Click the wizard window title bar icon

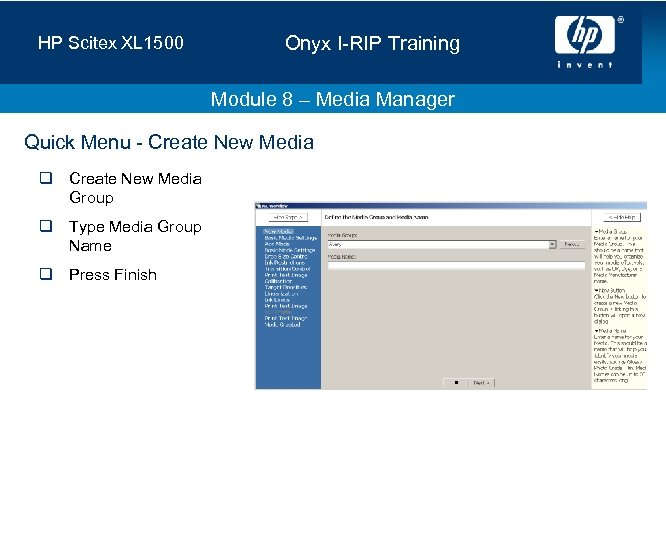[258, 206]
